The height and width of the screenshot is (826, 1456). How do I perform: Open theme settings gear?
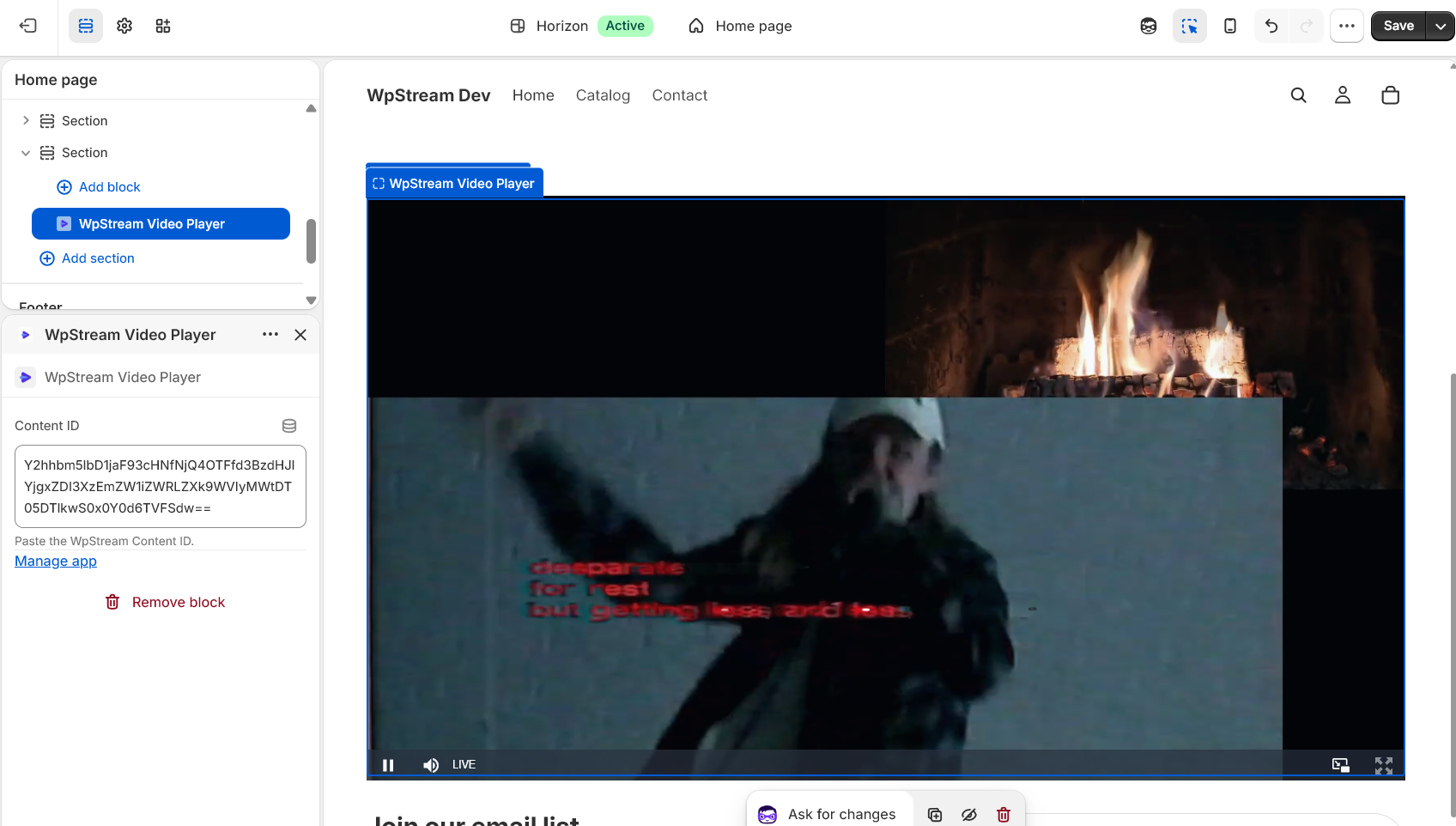click(124, 26)
